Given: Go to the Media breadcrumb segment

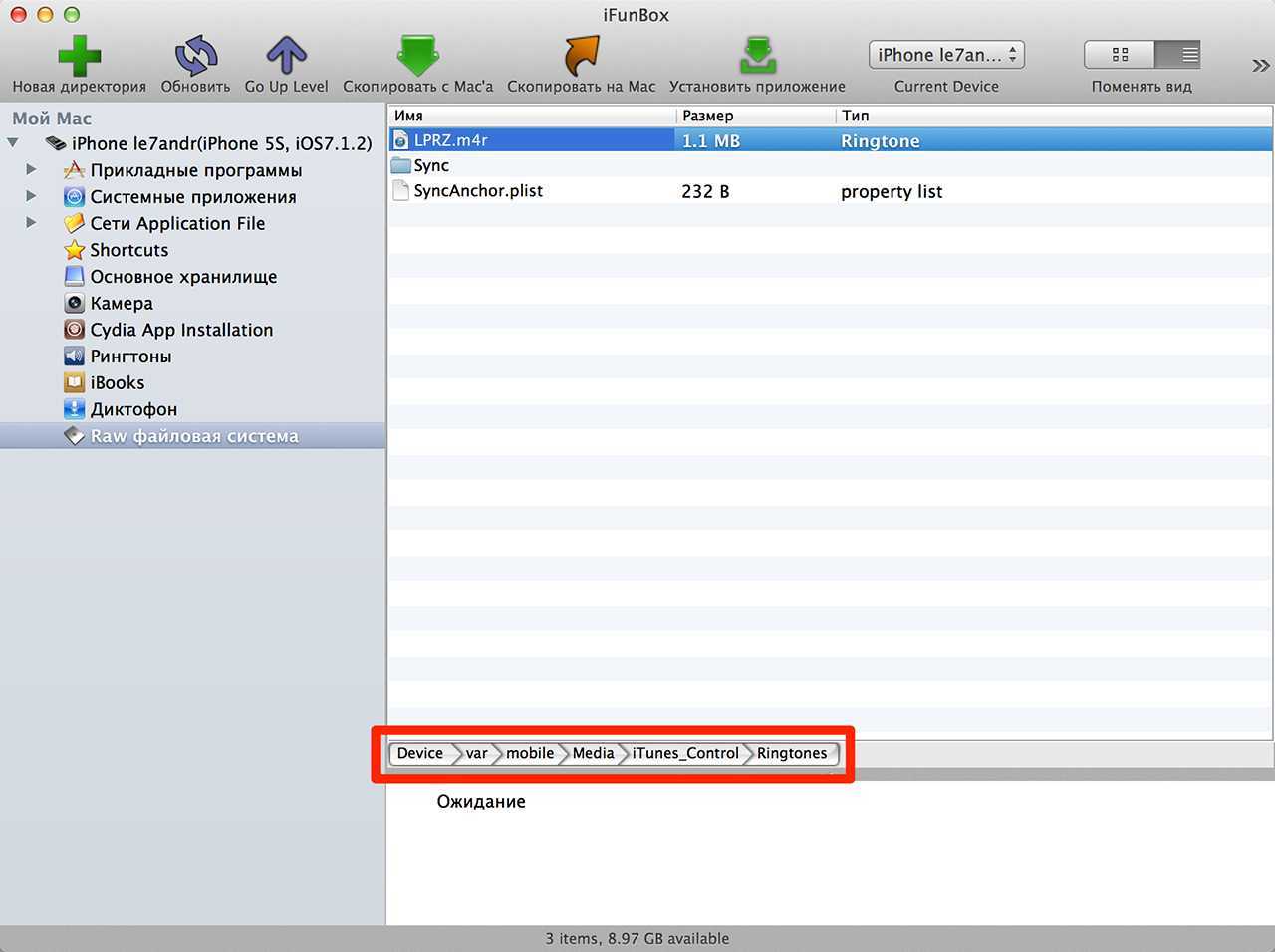Looking at the screenshot, I should click(594, 753).
